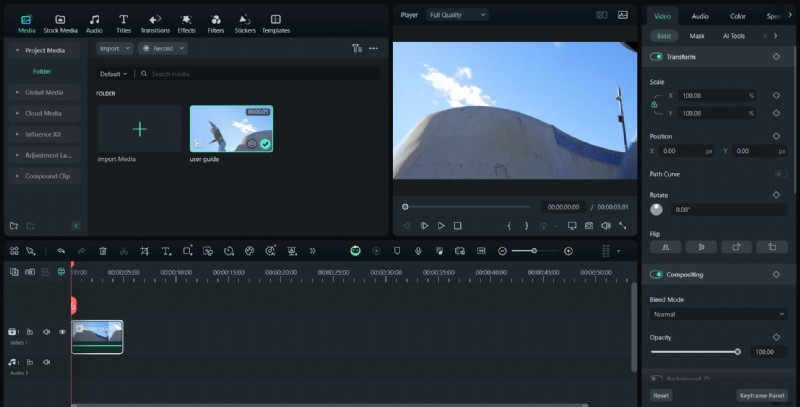Open the Templates tab
Viewport: 800px width, 407px height.
[276, 24]
